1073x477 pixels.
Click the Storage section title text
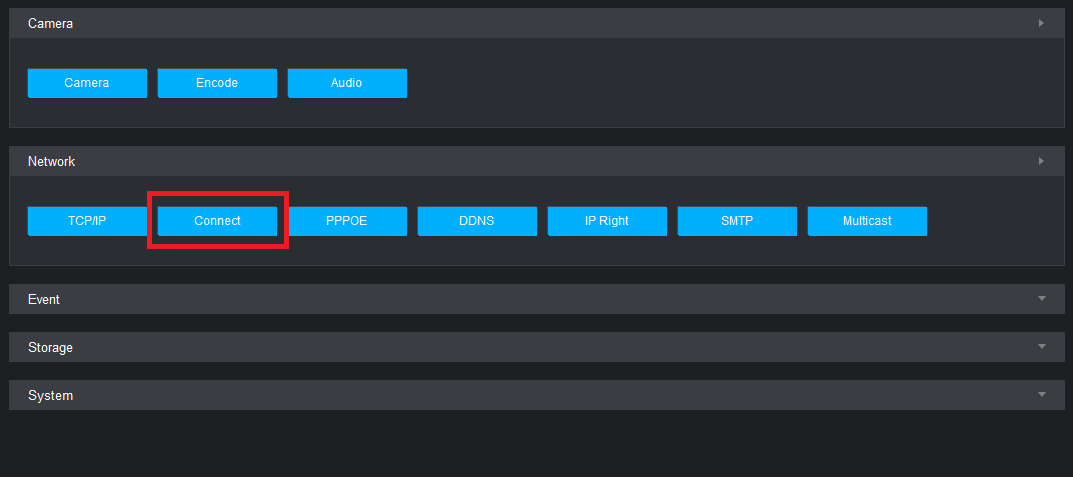50,347
